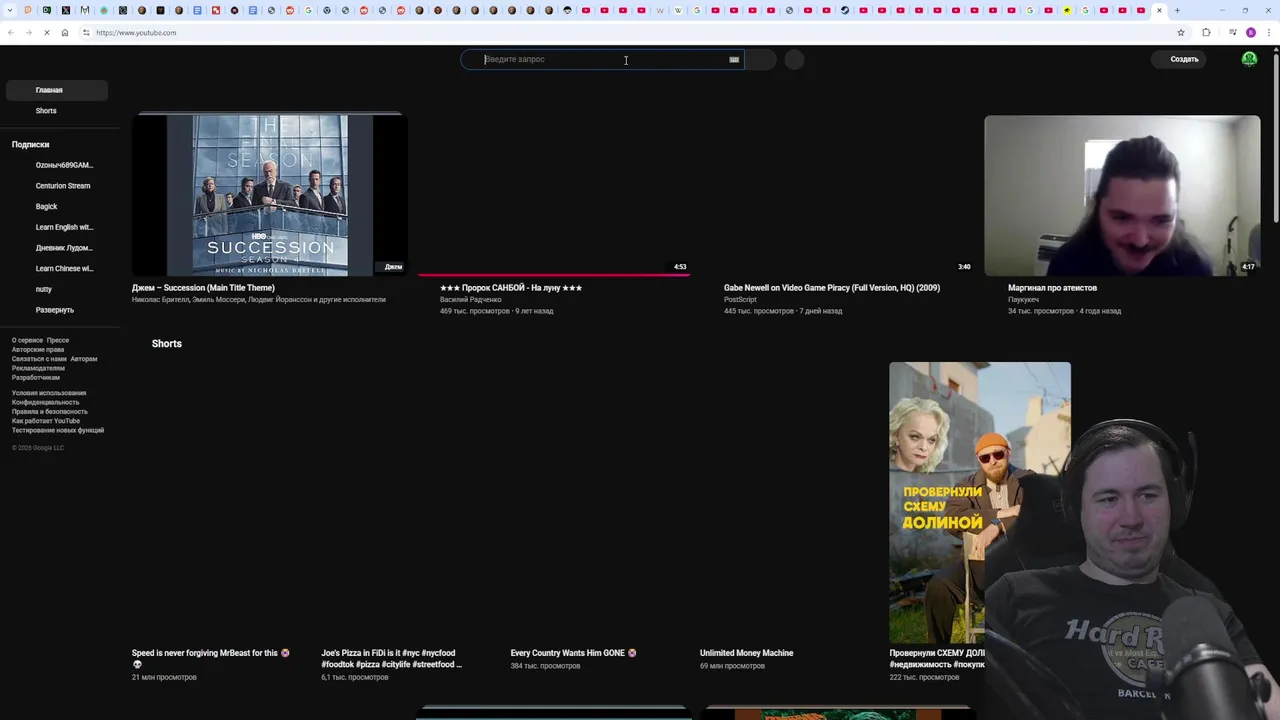Open video Пророк САНБОЙ - На луну
The image size is (1280, 720).
tap(511, 288)
